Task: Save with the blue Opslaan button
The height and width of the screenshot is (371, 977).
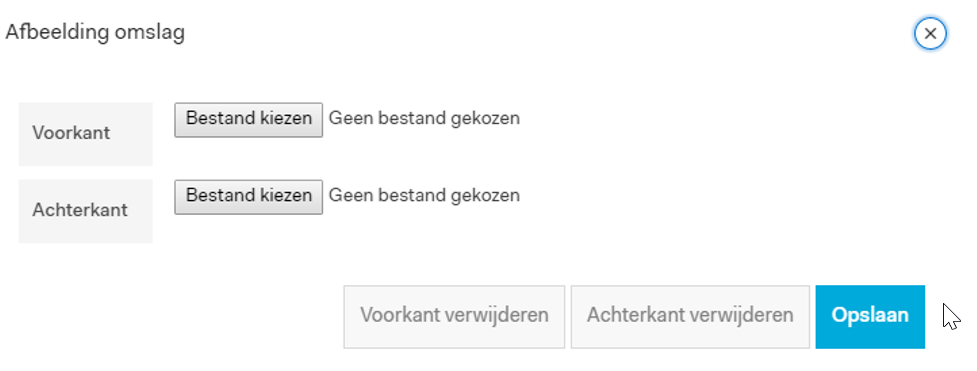Action: 870,317
